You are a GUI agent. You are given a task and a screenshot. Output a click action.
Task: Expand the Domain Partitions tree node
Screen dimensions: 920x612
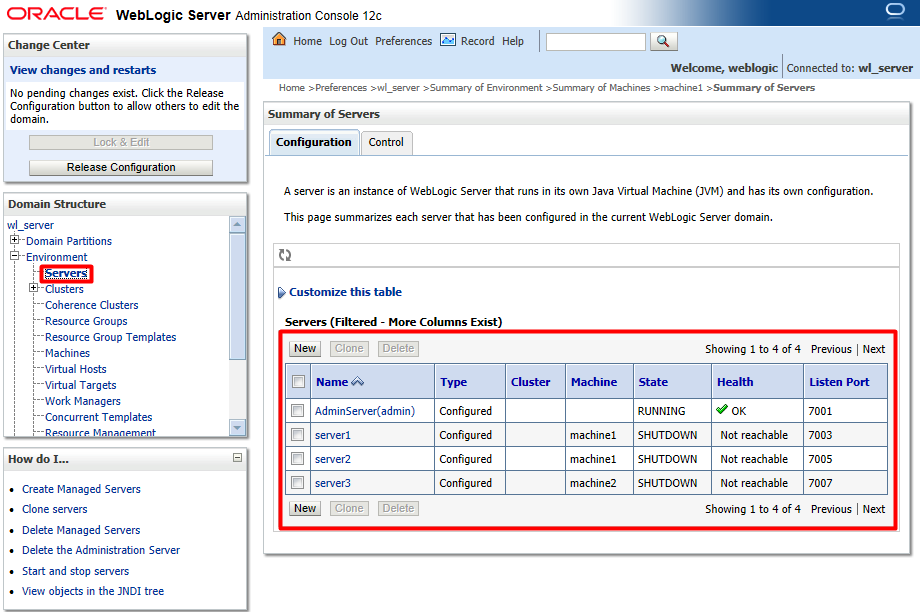pos(15,240)
